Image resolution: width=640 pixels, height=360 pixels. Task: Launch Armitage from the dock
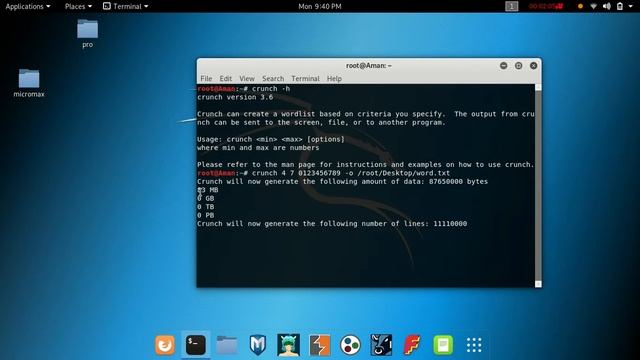289,345
